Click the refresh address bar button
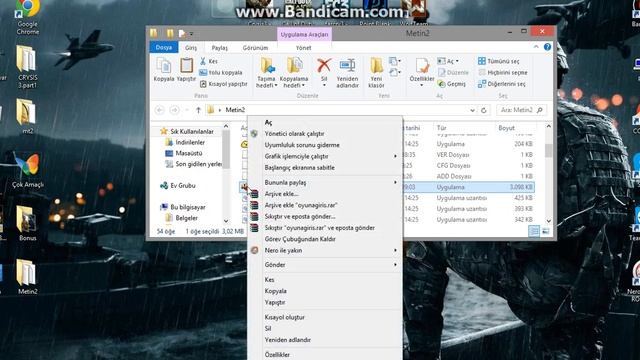 (x=484, y=110)
